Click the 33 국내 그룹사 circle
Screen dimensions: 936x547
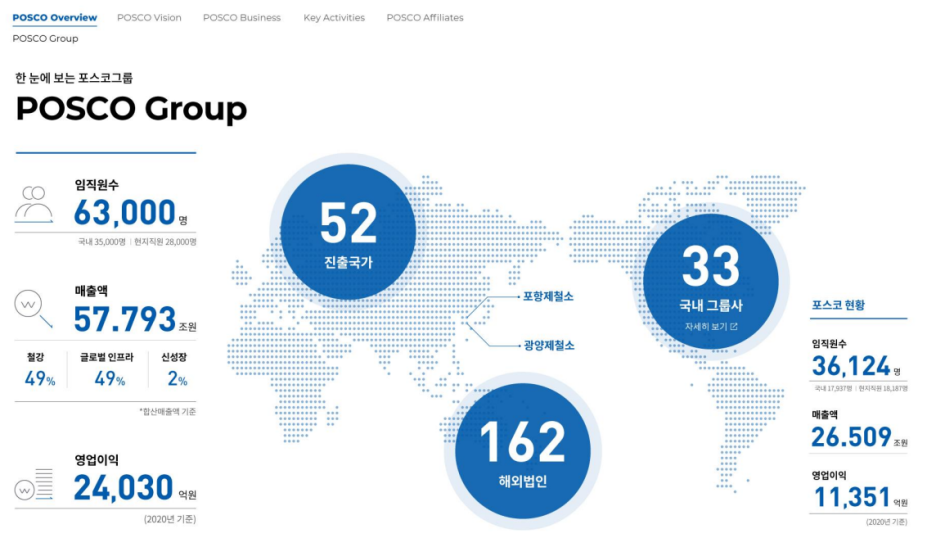[710, 281]
